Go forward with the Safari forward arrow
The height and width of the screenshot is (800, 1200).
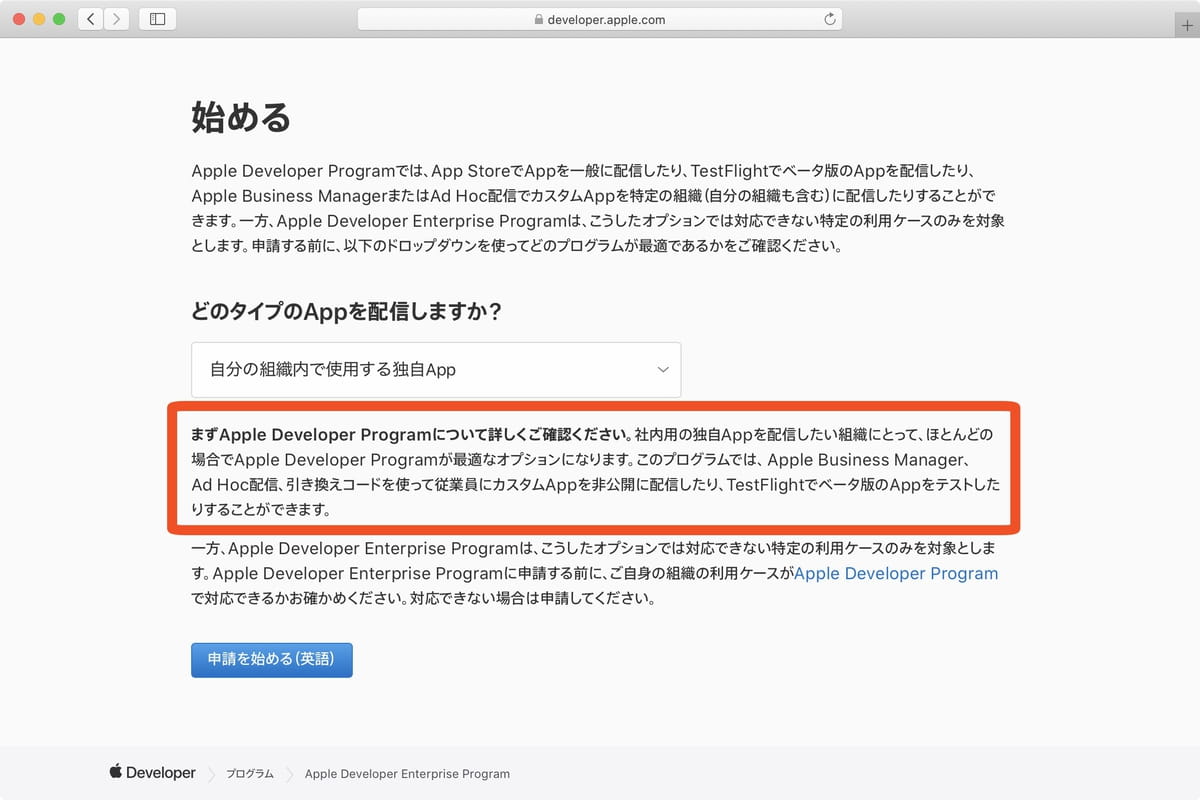(117, 19)
